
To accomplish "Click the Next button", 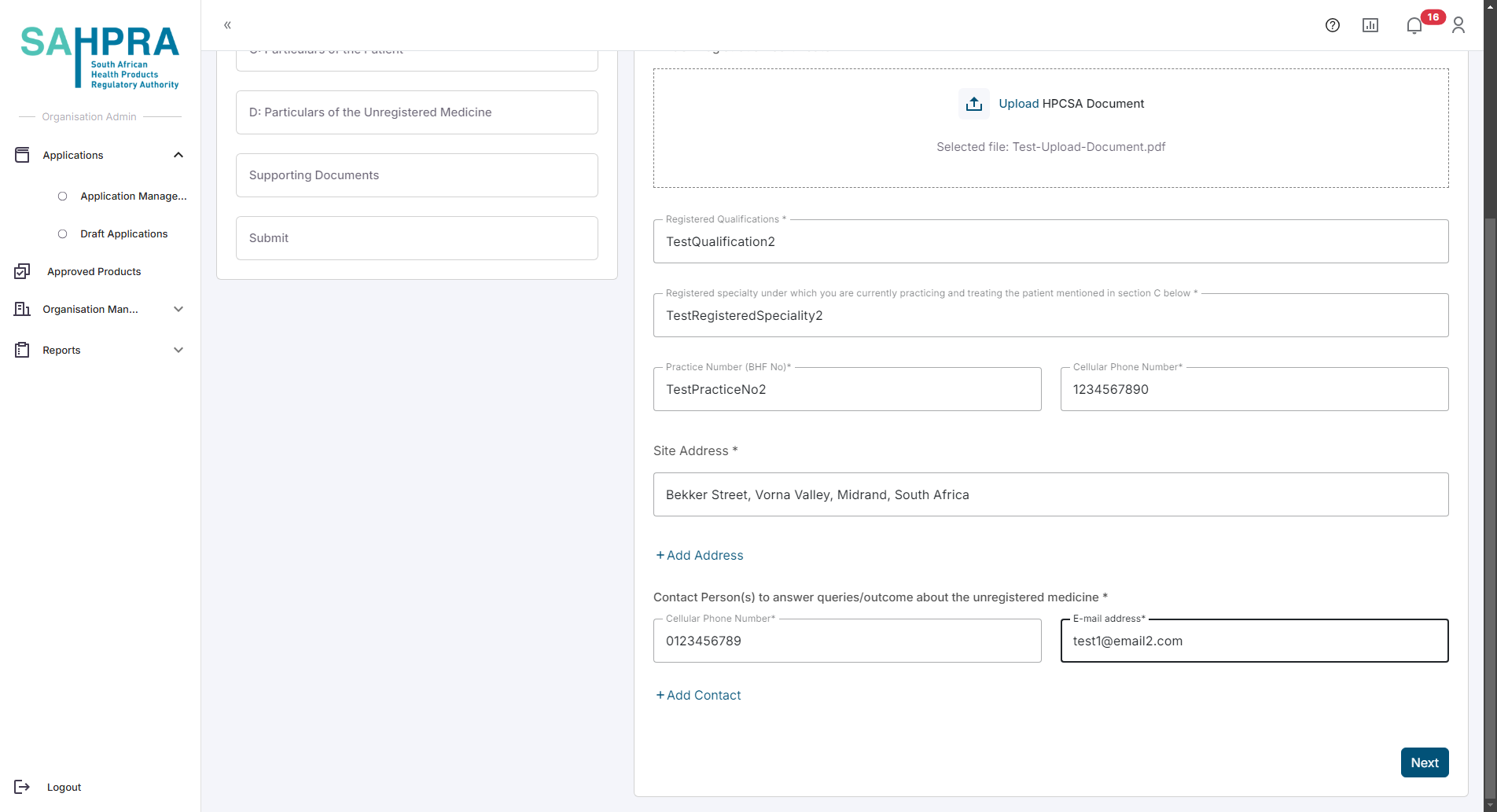I will tap(1424, 762).
